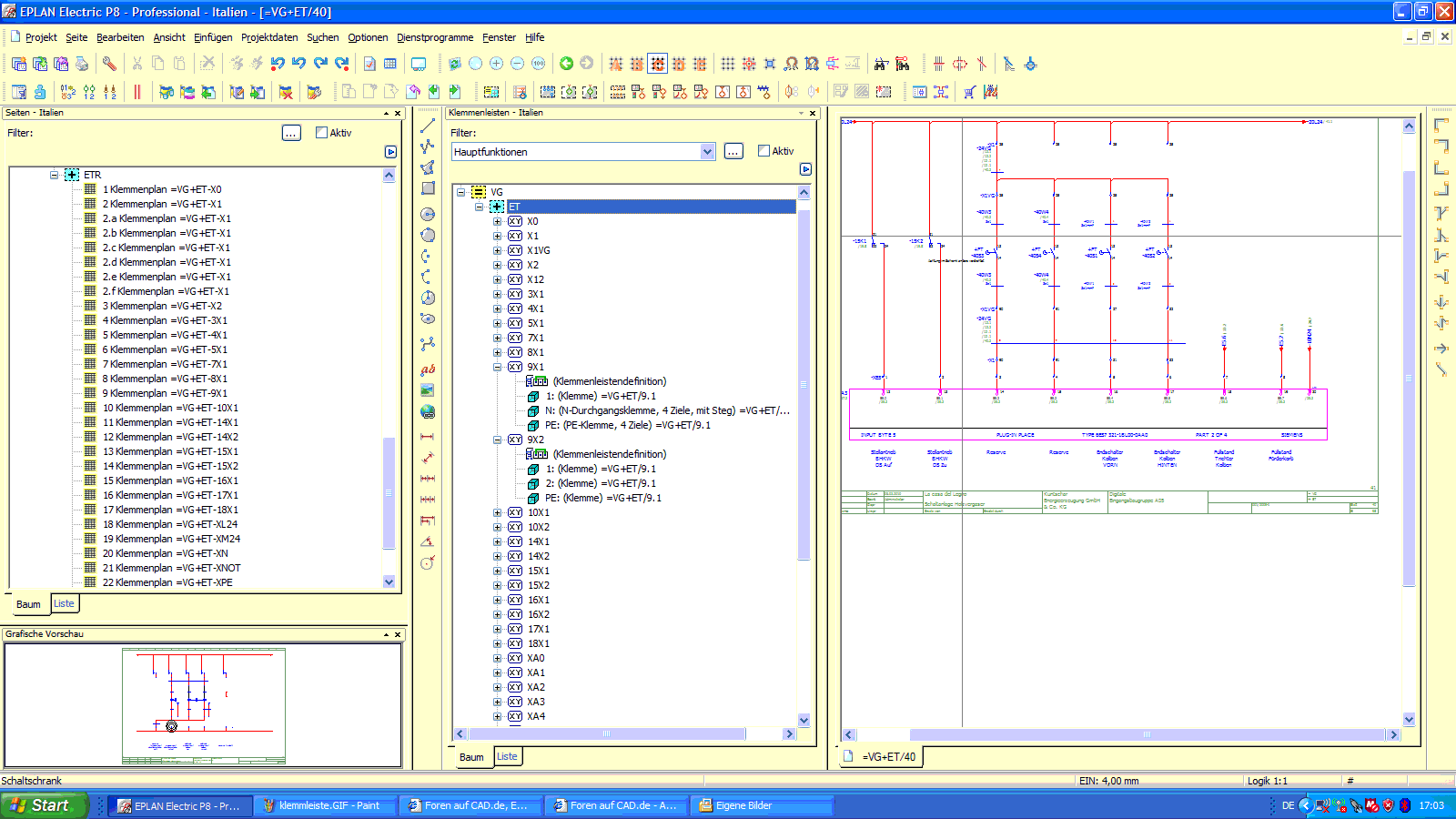Click filter ellipsis button in Klemmenleisten panel
The width and height of the screenshot is (1456, 819).
click(733, 151)
